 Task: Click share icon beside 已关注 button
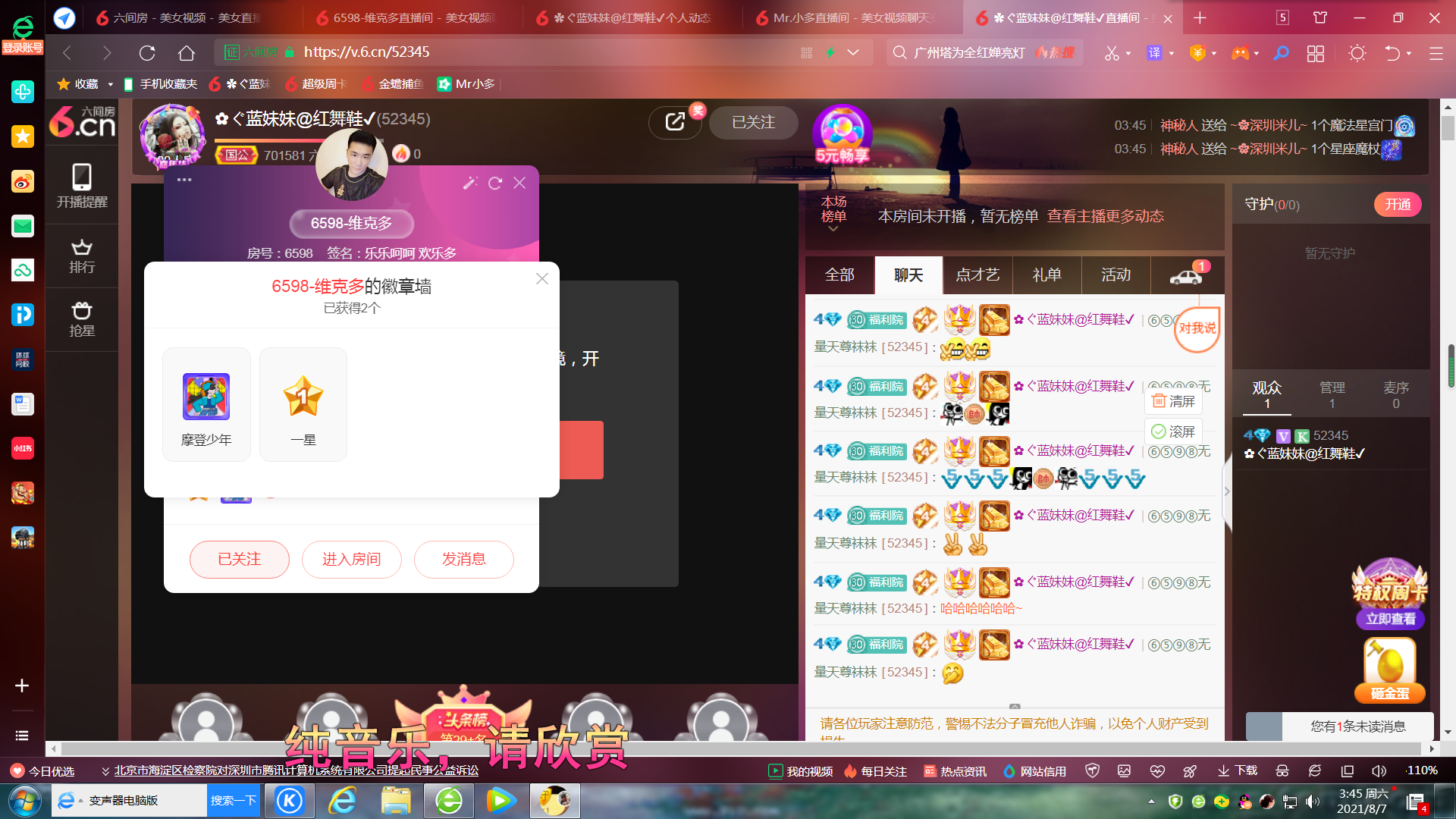tap(675, 122)
